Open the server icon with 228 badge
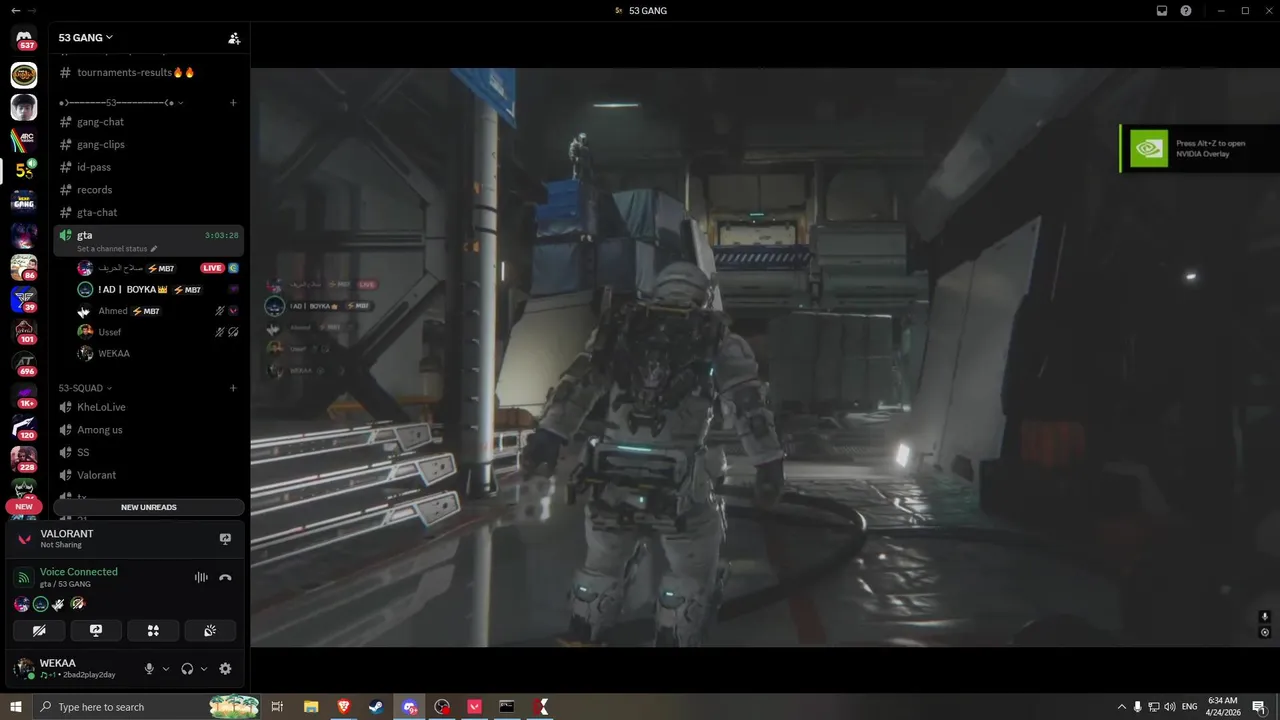The height and width of the screenshot is (720, 1280). tap(24, 459)
